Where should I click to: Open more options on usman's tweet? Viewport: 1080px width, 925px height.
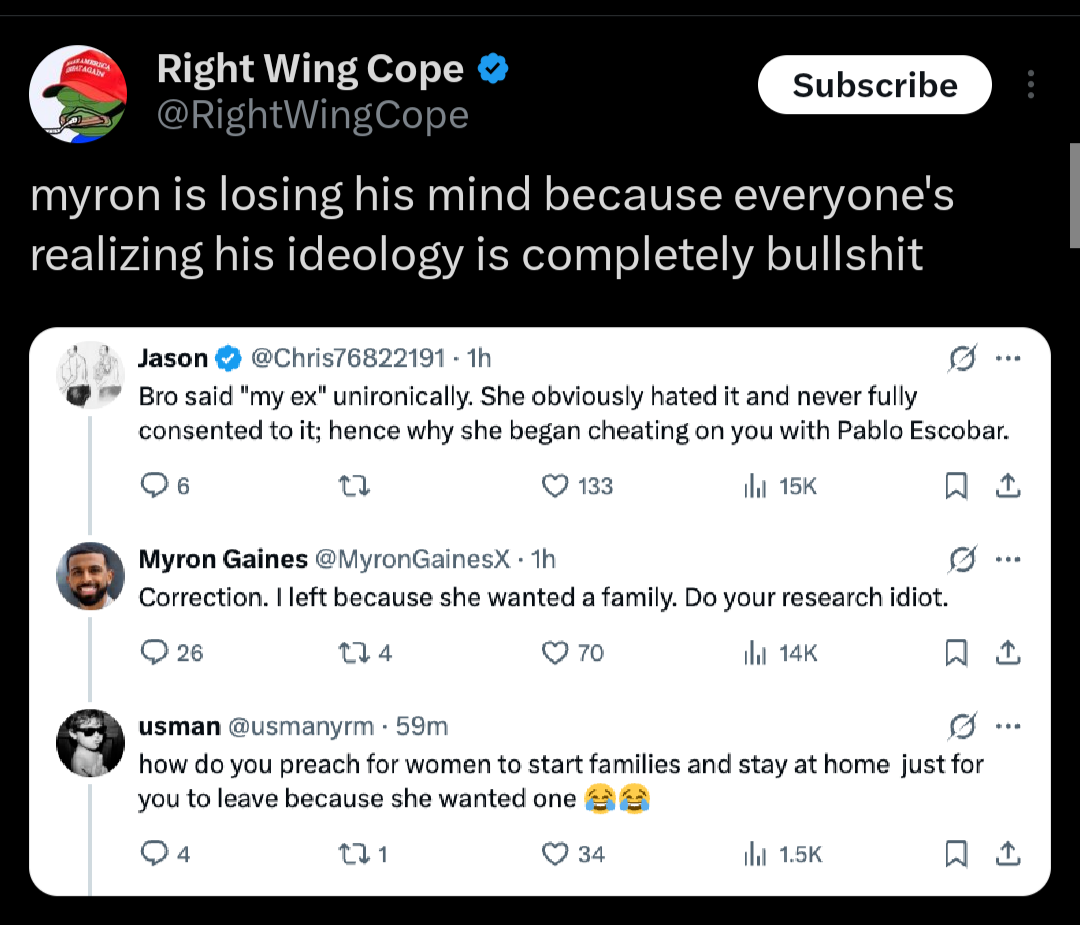click(1011, 725)
